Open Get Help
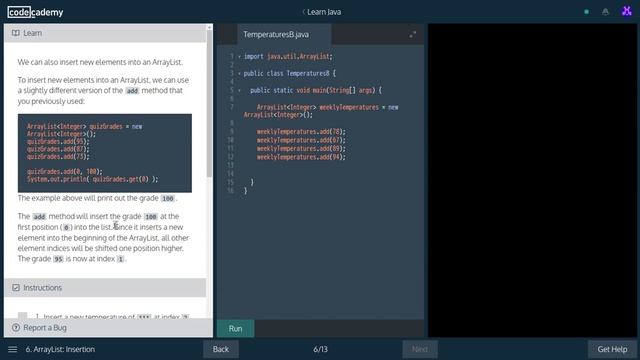640x360 pixels. pos(612,349)
